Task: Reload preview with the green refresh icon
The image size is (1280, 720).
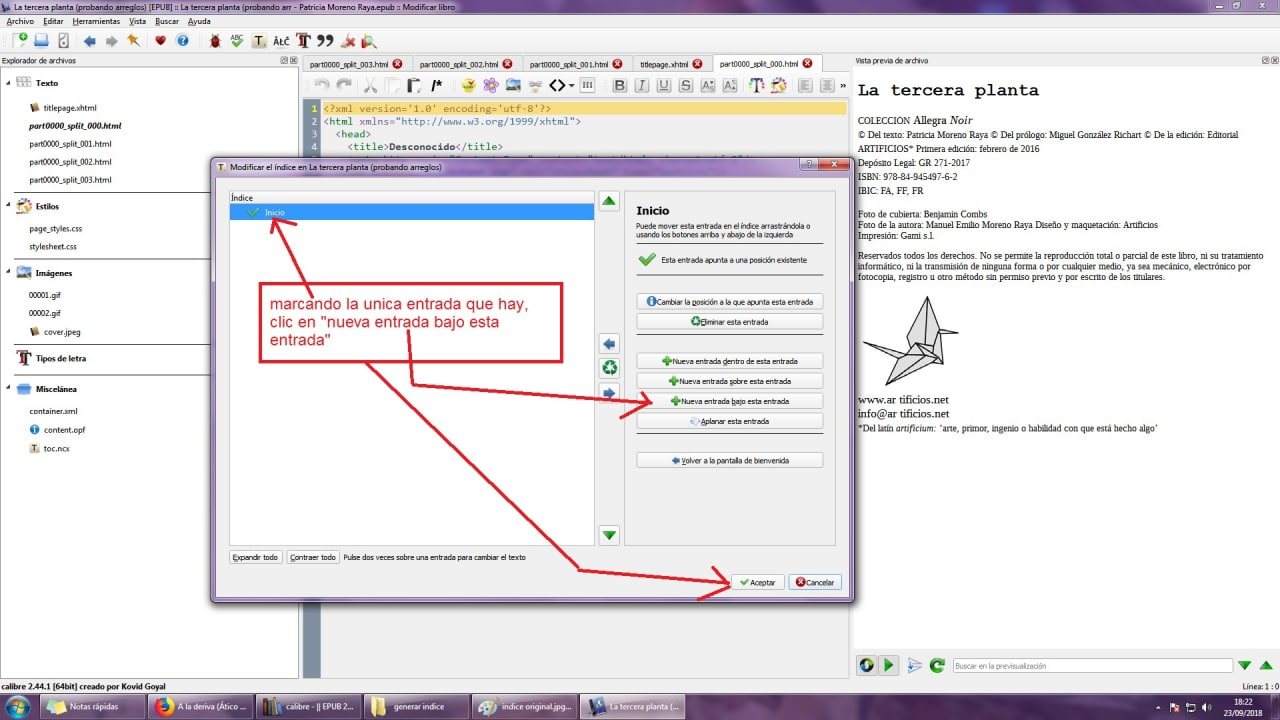Action: pyautogui.click(x=937, y=665)
